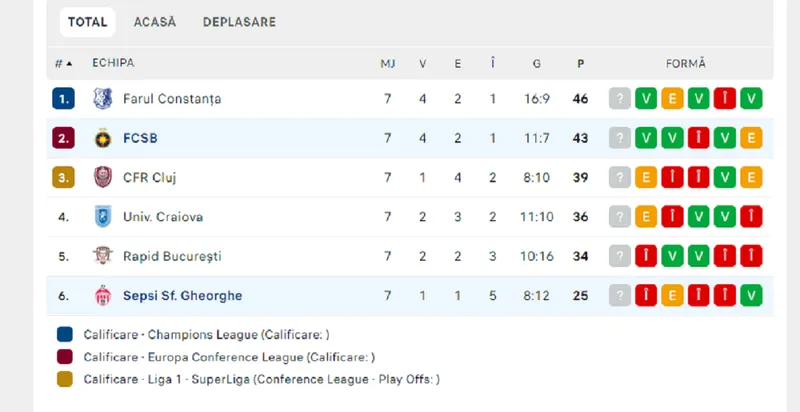Image resolution: width=800 pixels, height=412 pixels.
Task: Click Farul Constanța's gray question mark form icon
Action: point(620,99)
